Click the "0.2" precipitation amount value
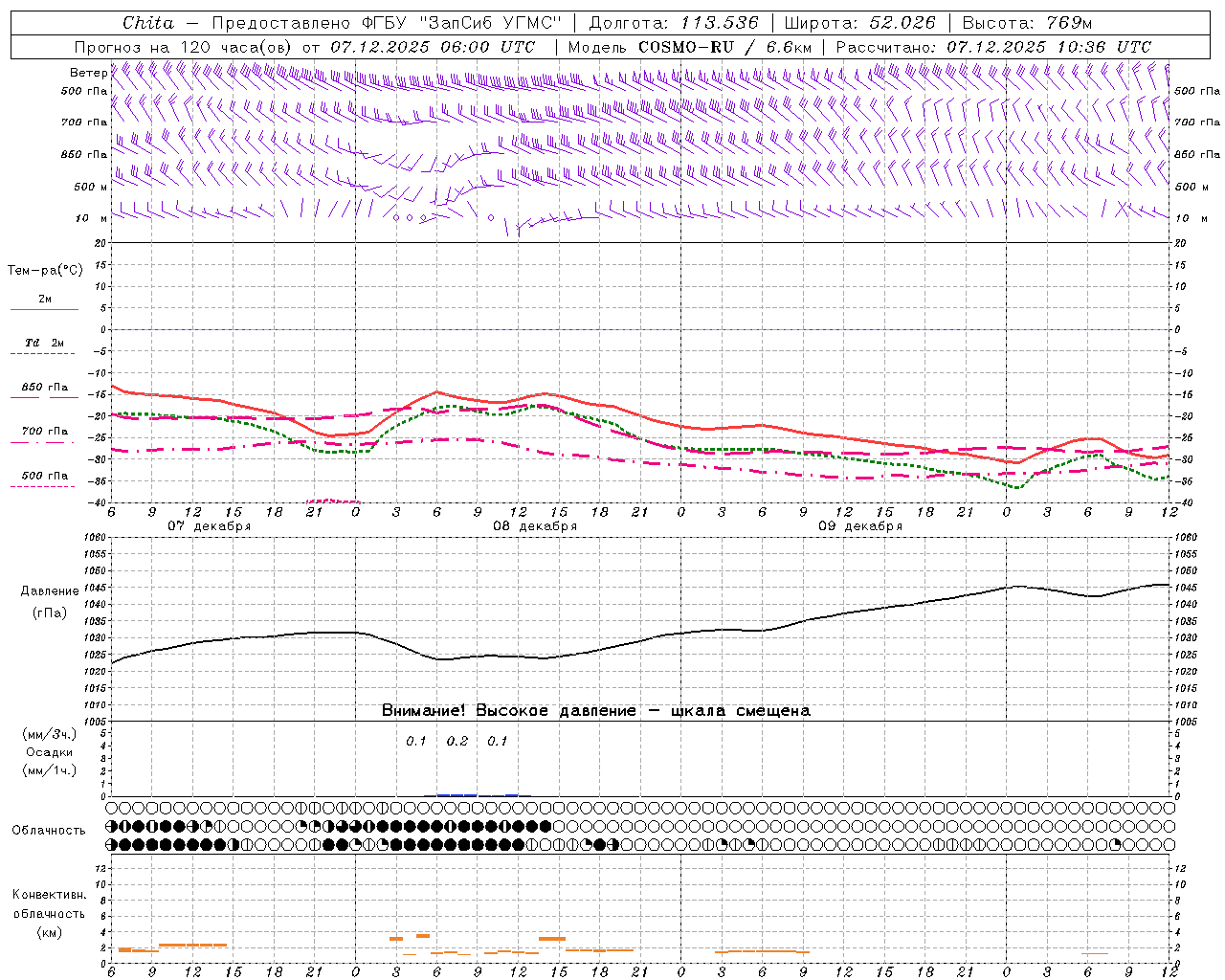Image resolution: width=1225 pixels, height=980 pixels. point(457,742)
